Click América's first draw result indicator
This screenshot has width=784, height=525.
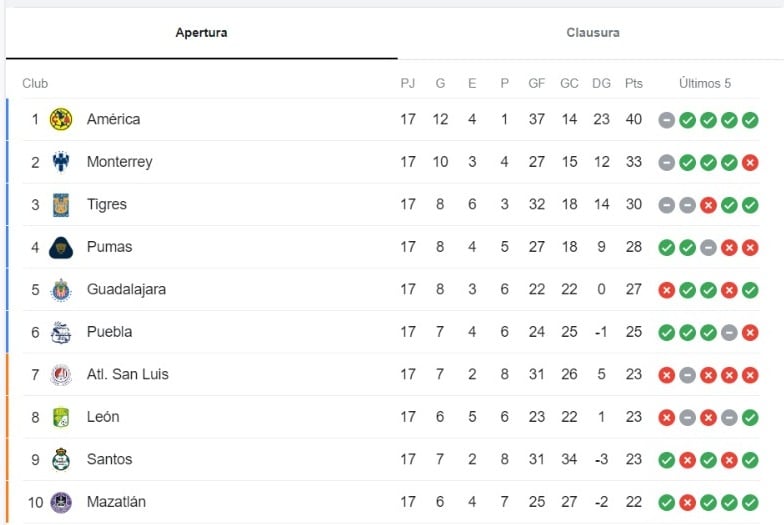666,120
